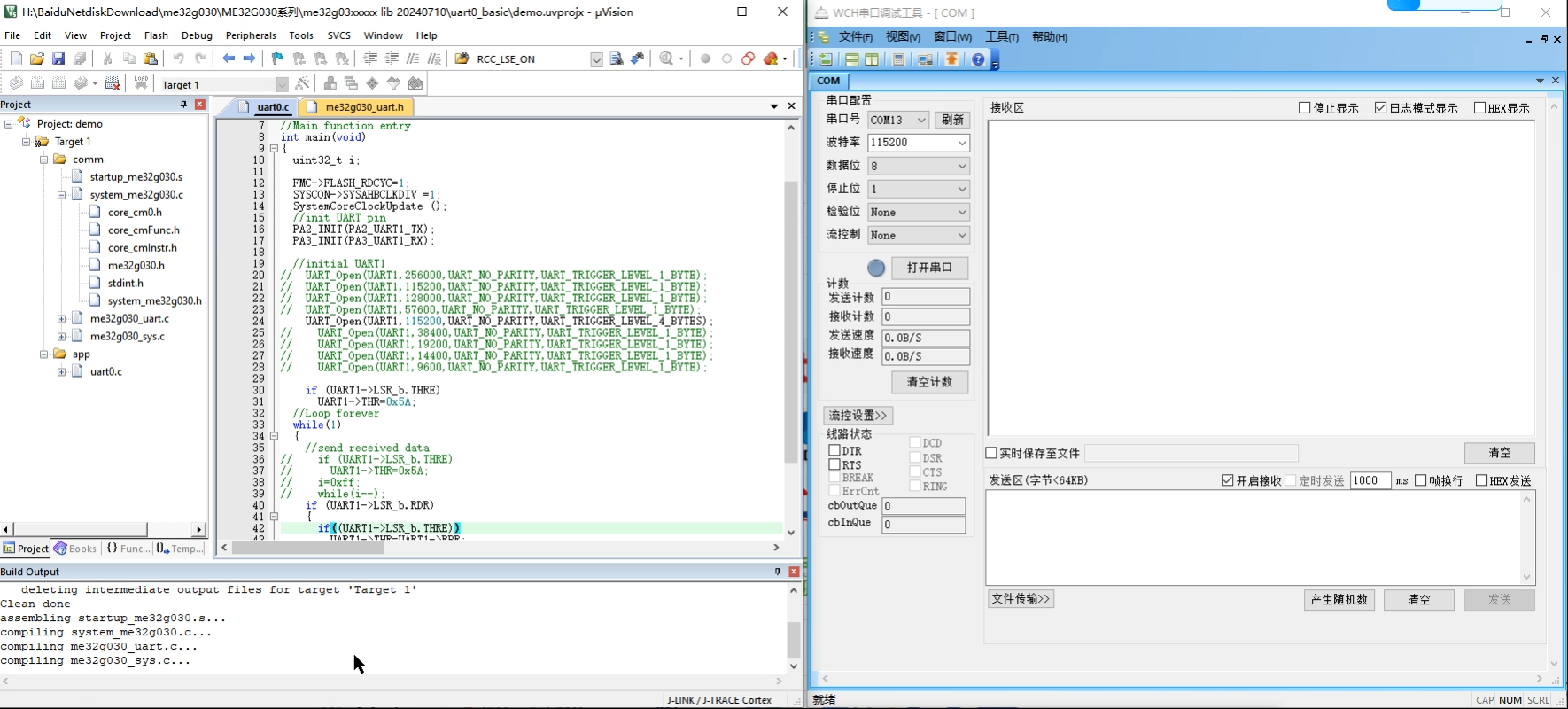Tile windows horizontally icon in WCH tool
Image resolution: width=1568 pixels, height=709 pixels.
(851, 59)
